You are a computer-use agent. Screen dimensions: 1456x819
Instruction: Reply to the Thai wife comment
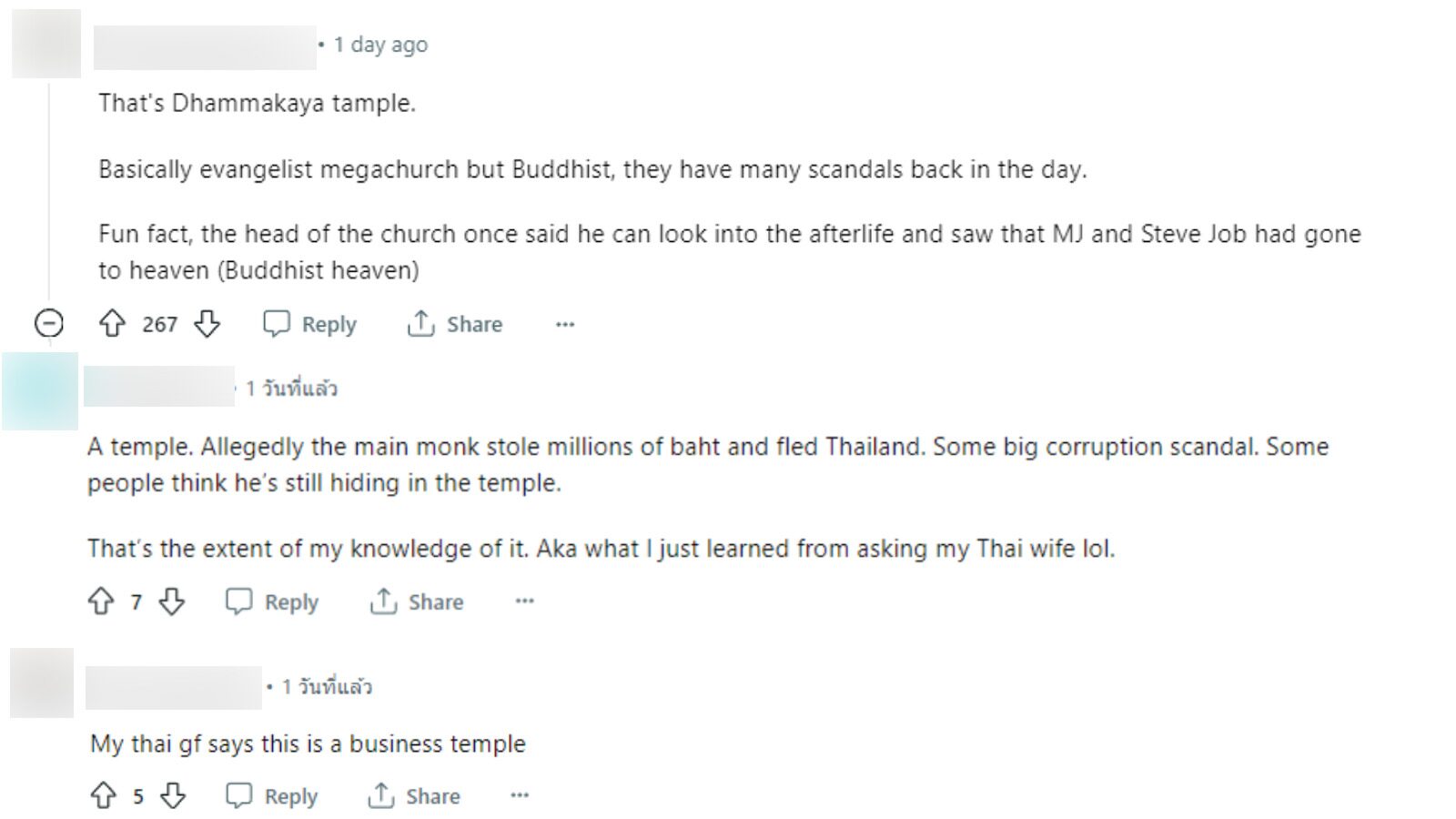pos(272,602)
